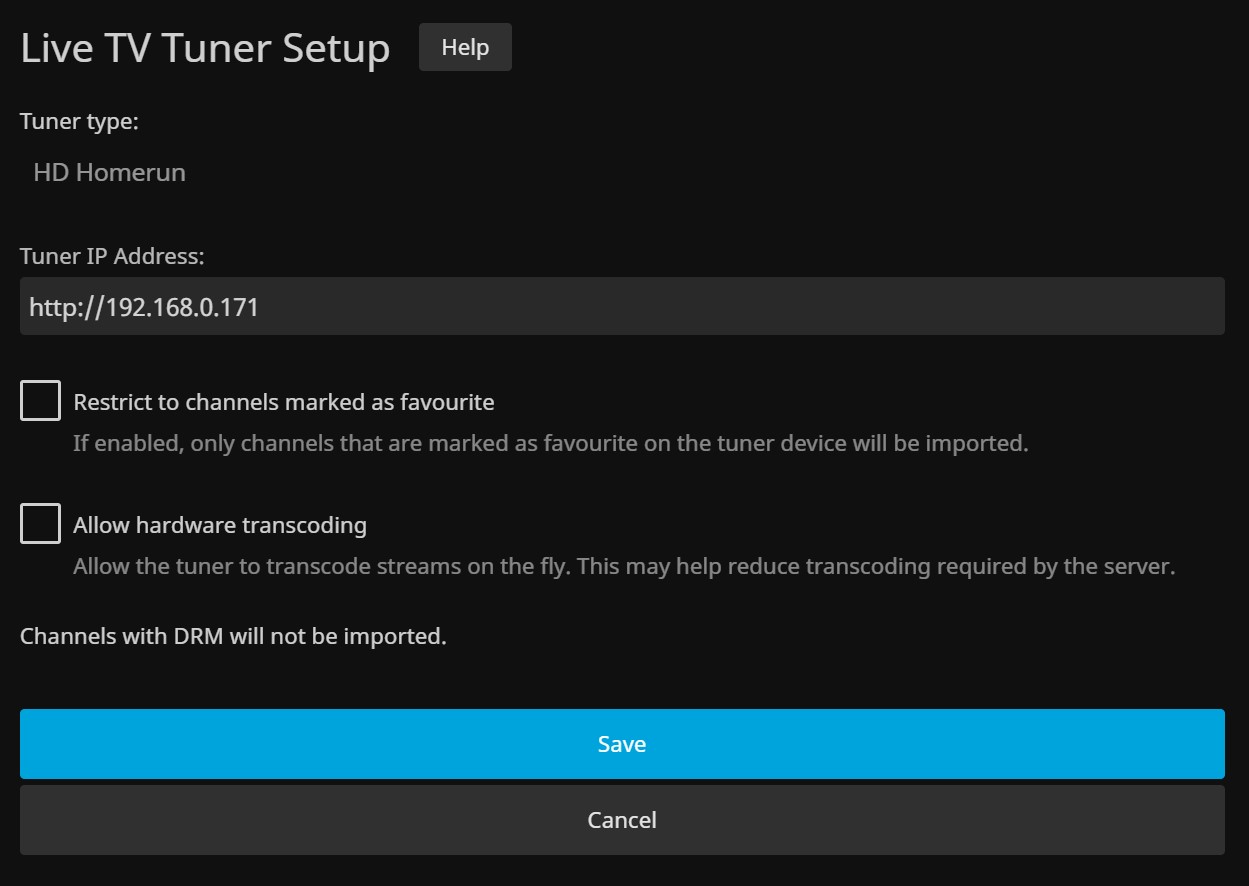Select the HD Homerun tuner type value

(109, 172)
